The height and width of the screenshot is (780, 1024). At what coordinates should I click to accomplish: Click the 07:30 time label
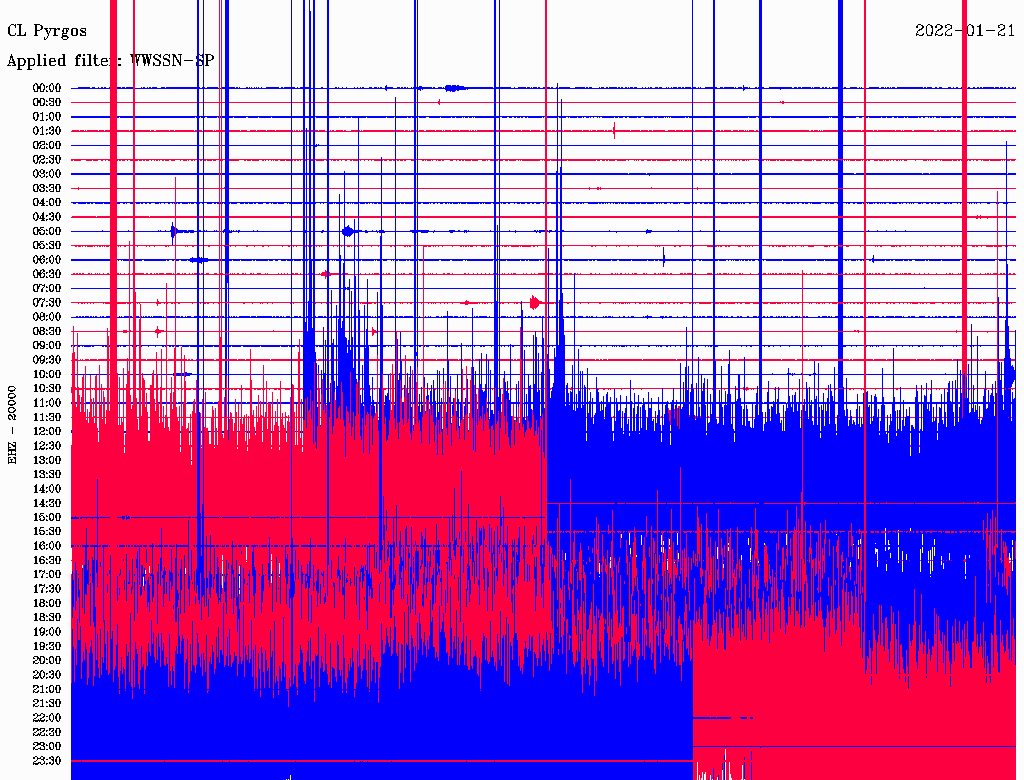48,303
